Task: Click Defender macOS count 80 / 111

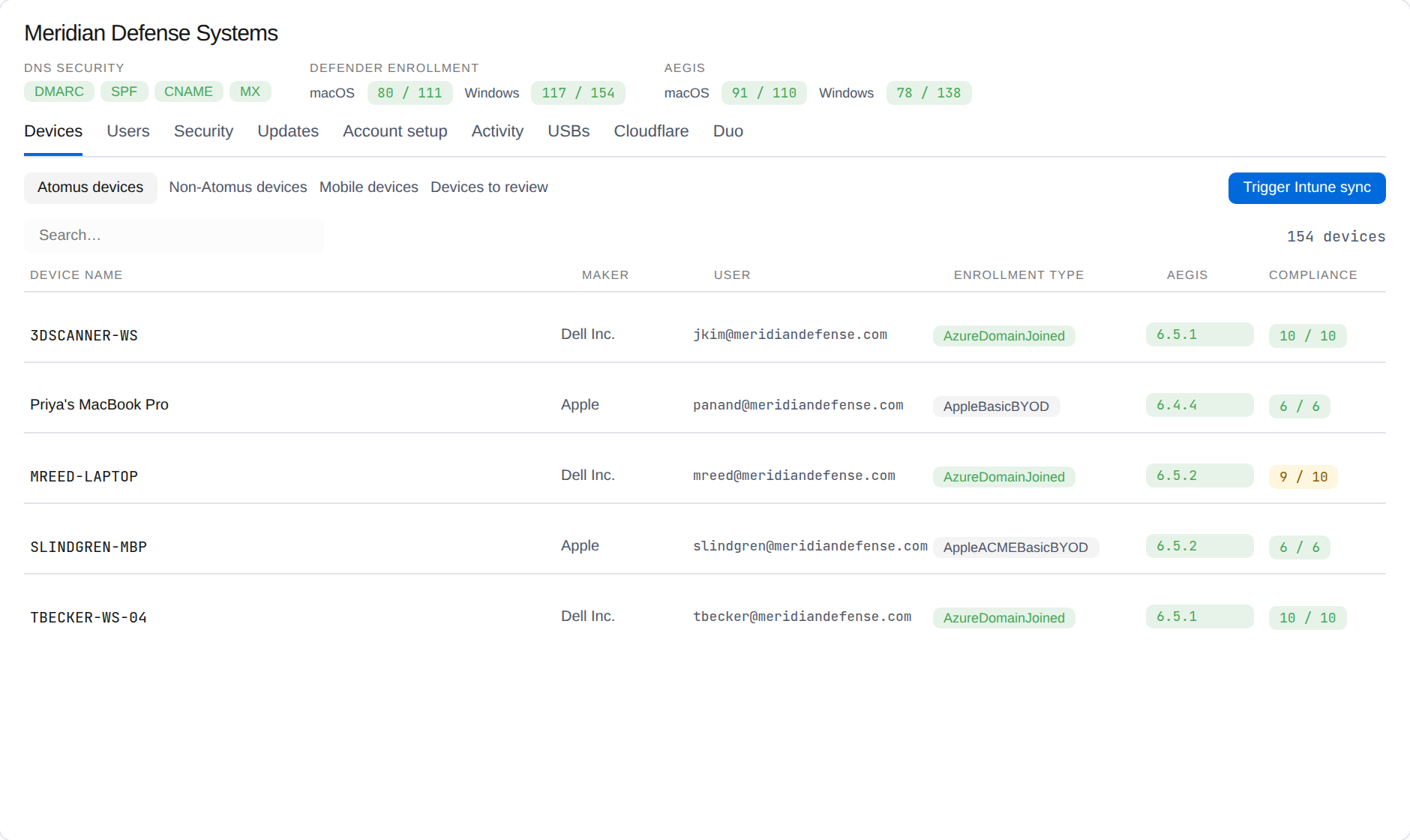Action: coord(409,93)
